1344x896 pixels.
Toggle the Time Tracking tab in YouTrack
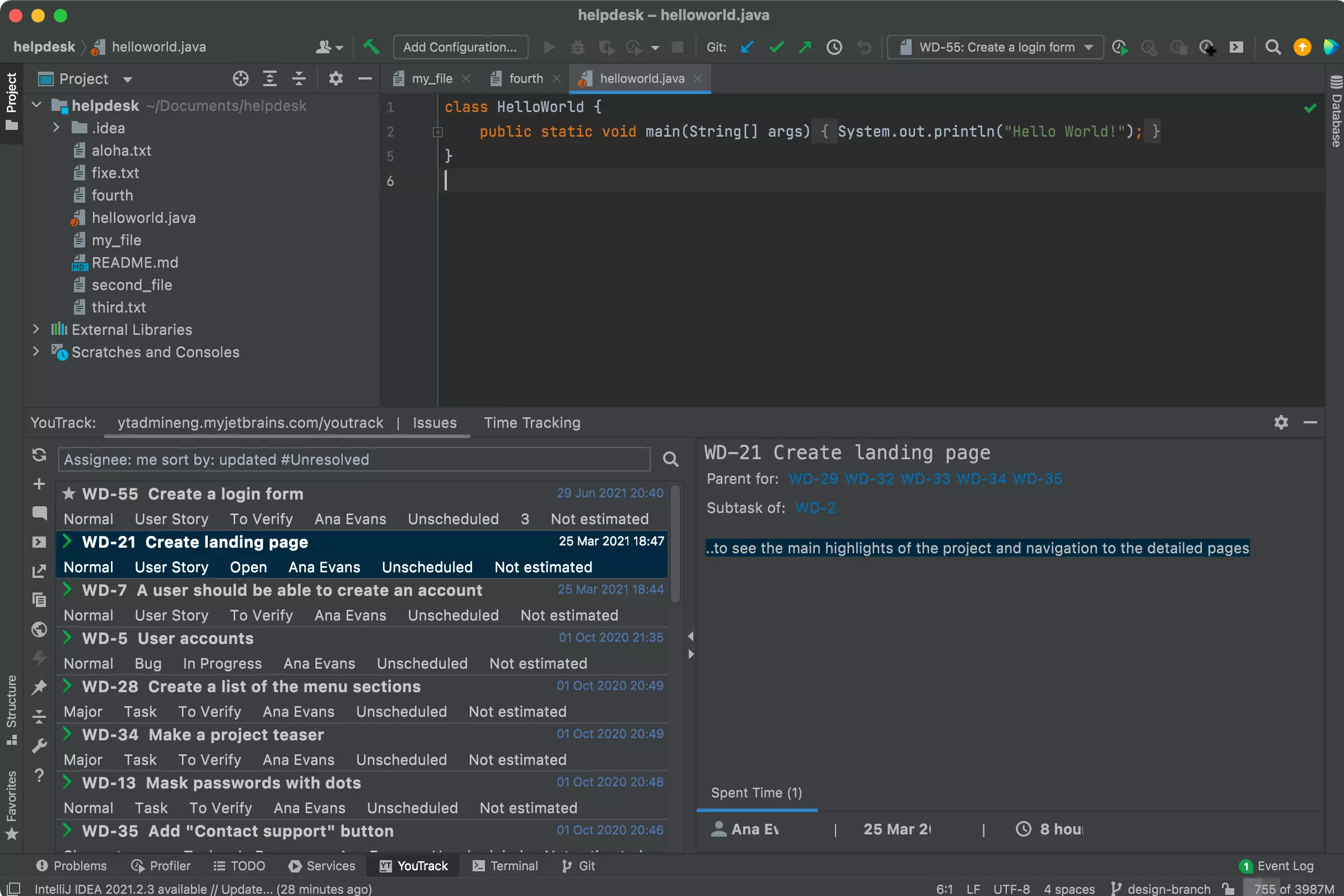tap(532, 423)
